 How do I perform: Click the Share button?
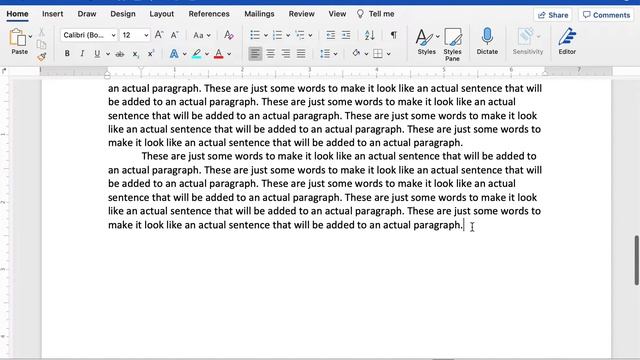coord(553,15)
